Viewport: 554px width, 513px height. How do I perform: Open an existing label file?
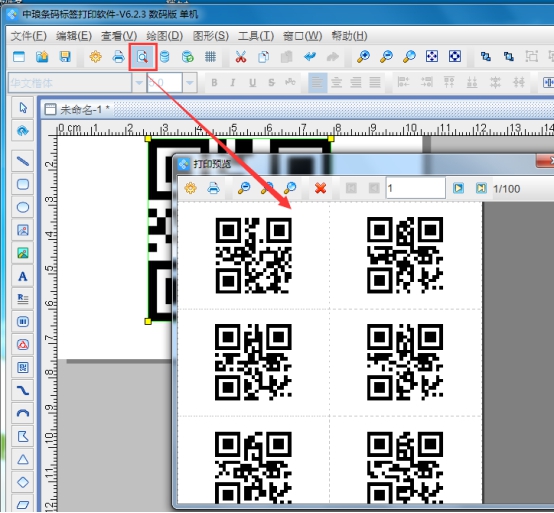(x=42, y=57)
